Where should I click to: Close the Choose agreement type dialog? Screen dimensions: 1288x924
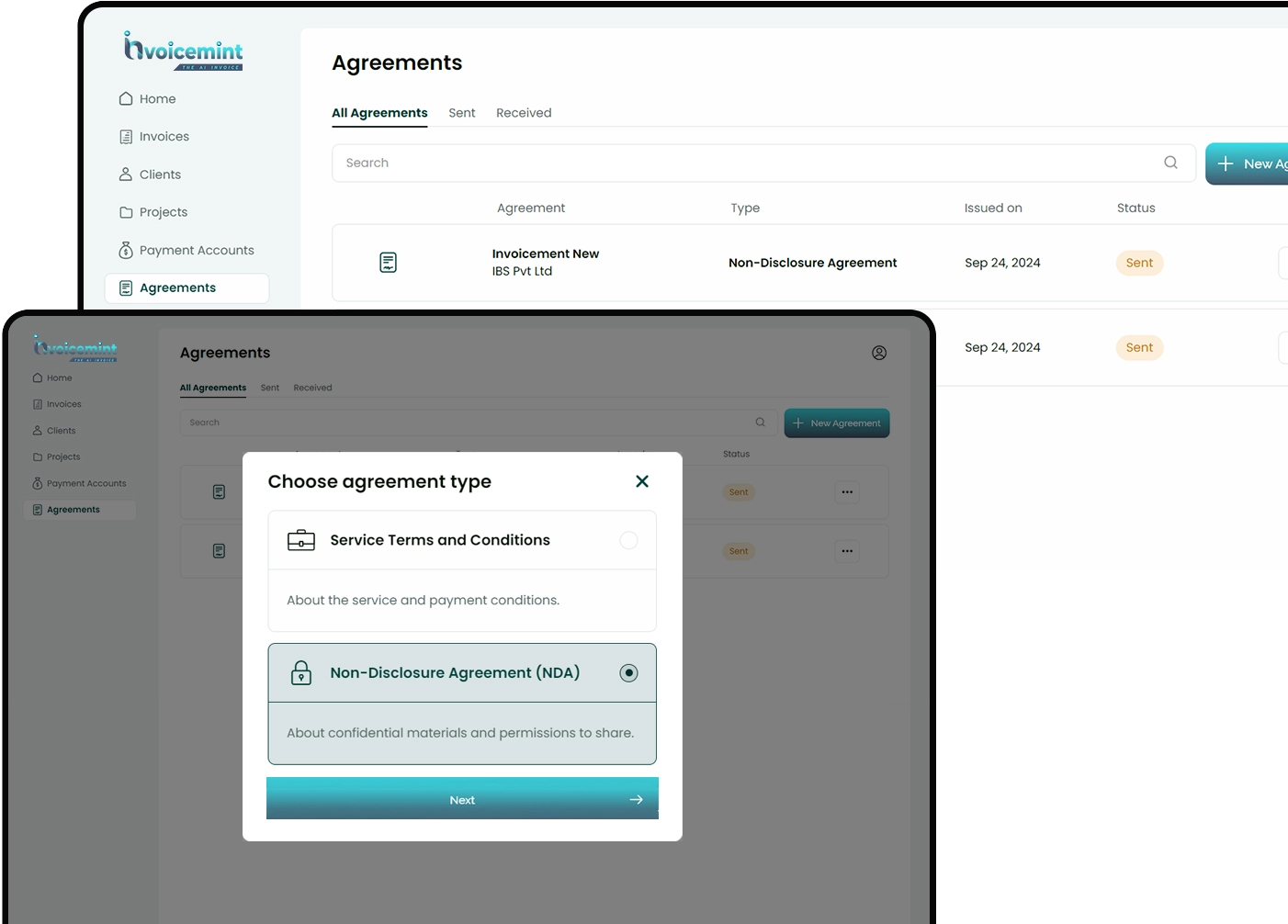(x=642, y=480)
